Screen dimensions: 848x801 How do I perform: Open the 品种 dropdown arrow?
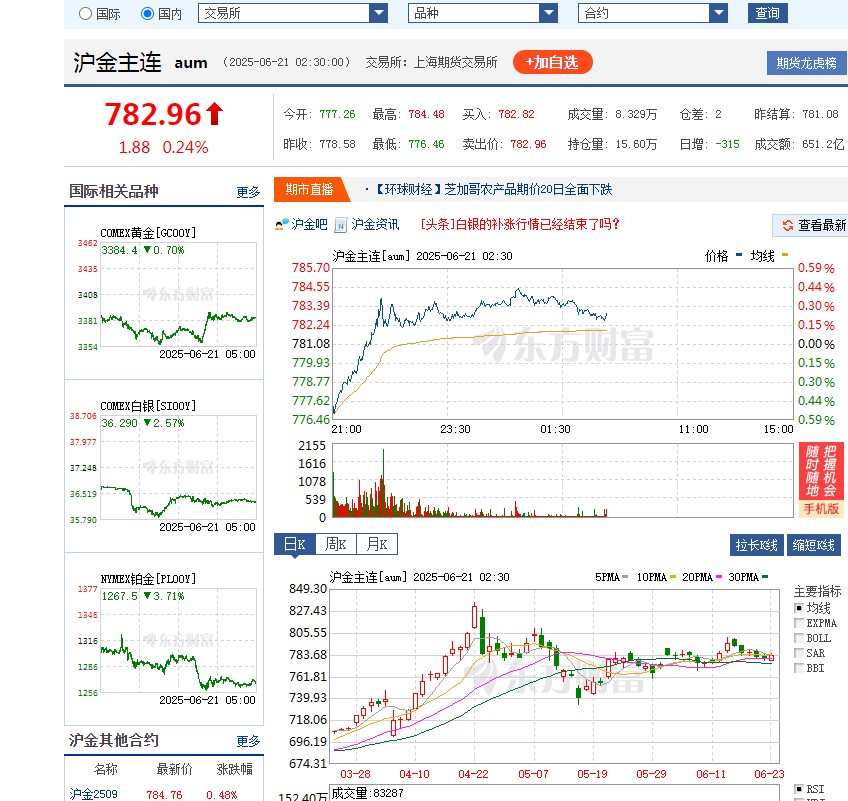548,13
